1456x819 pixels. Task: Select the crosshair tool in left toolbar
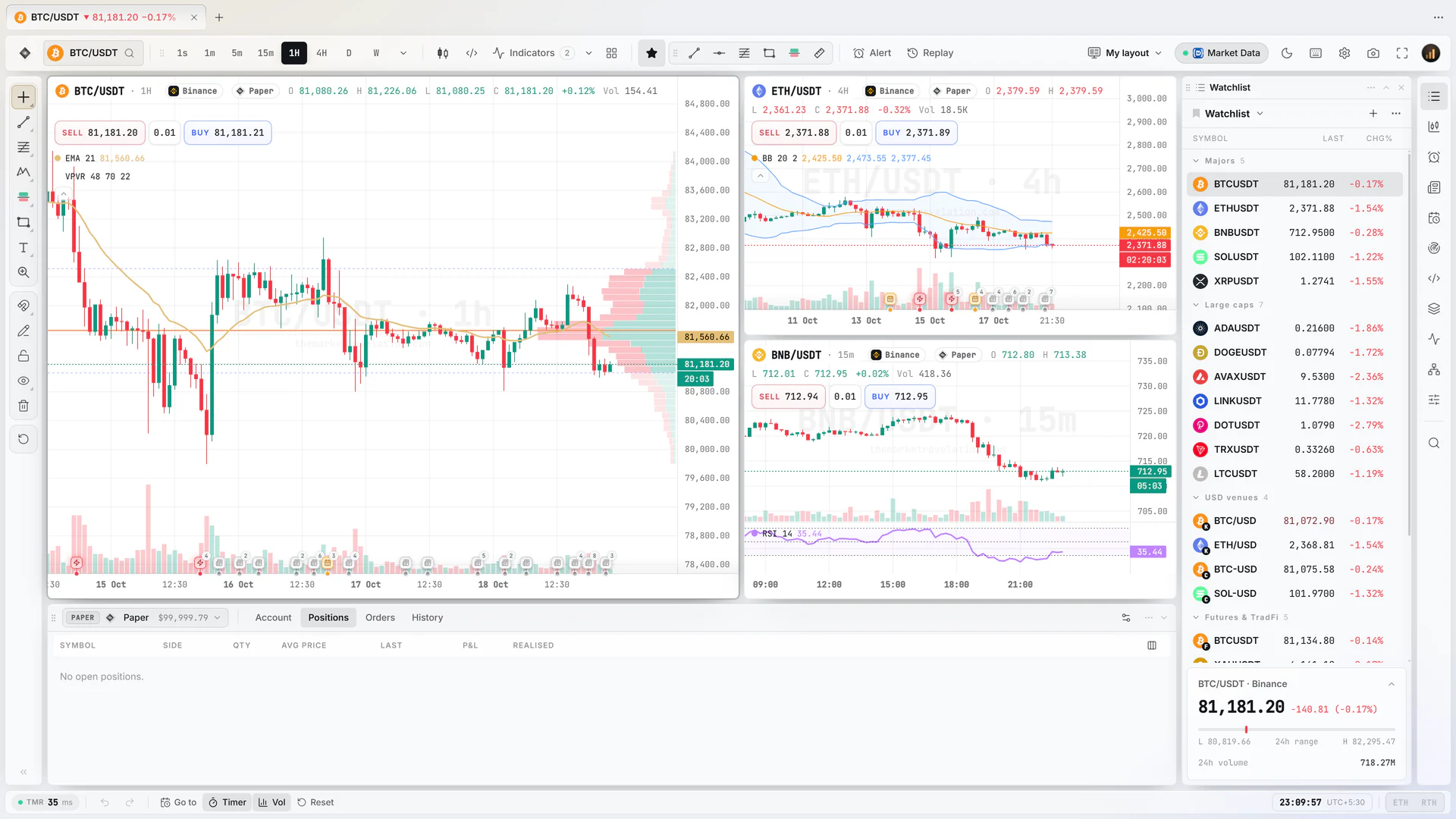pyautogui.click(x=24, y=97)
